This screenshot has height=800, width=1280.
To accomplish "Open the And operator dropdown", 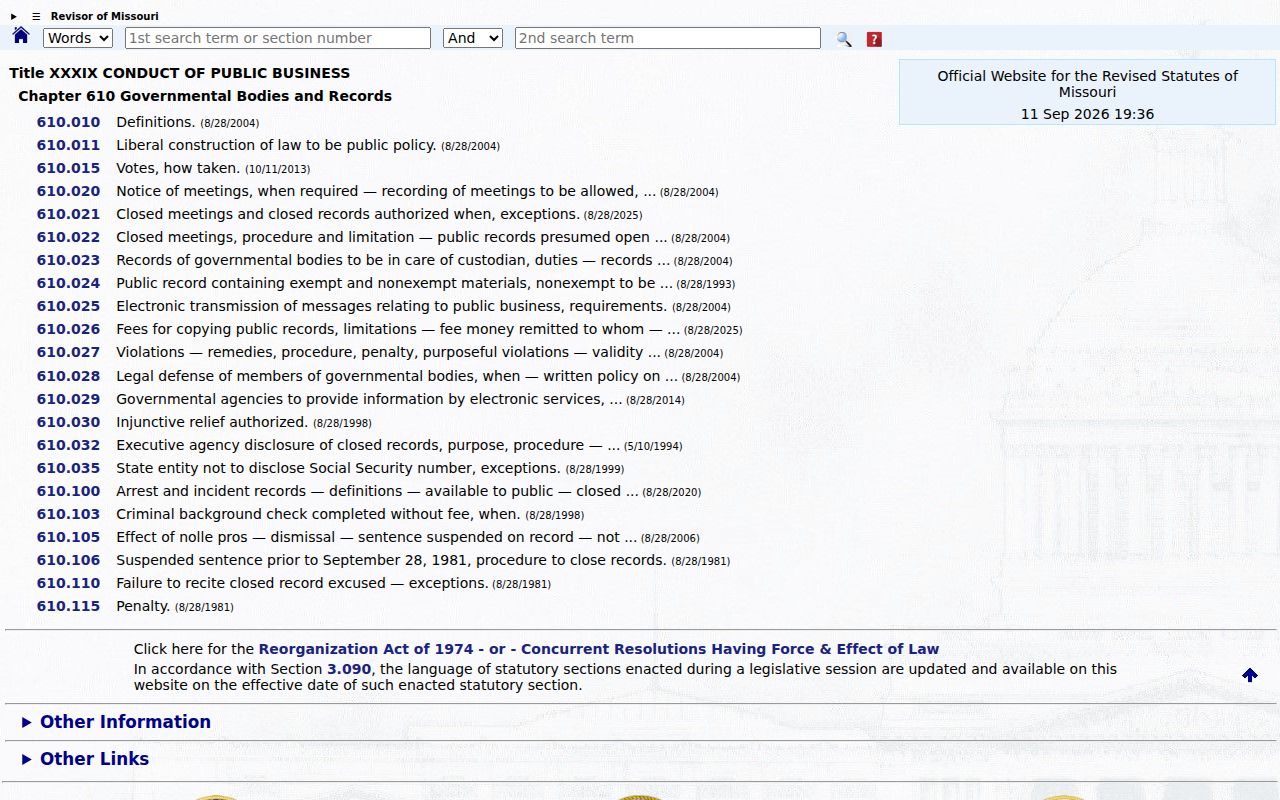I will pyautogui.click(x=472, y=38).
